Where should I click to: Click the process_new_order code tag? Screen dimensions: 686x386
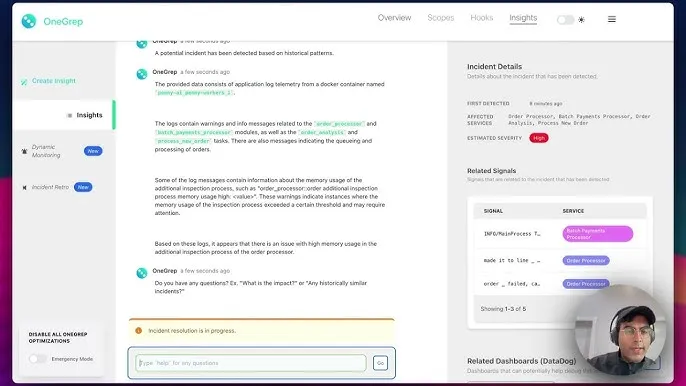183,141
